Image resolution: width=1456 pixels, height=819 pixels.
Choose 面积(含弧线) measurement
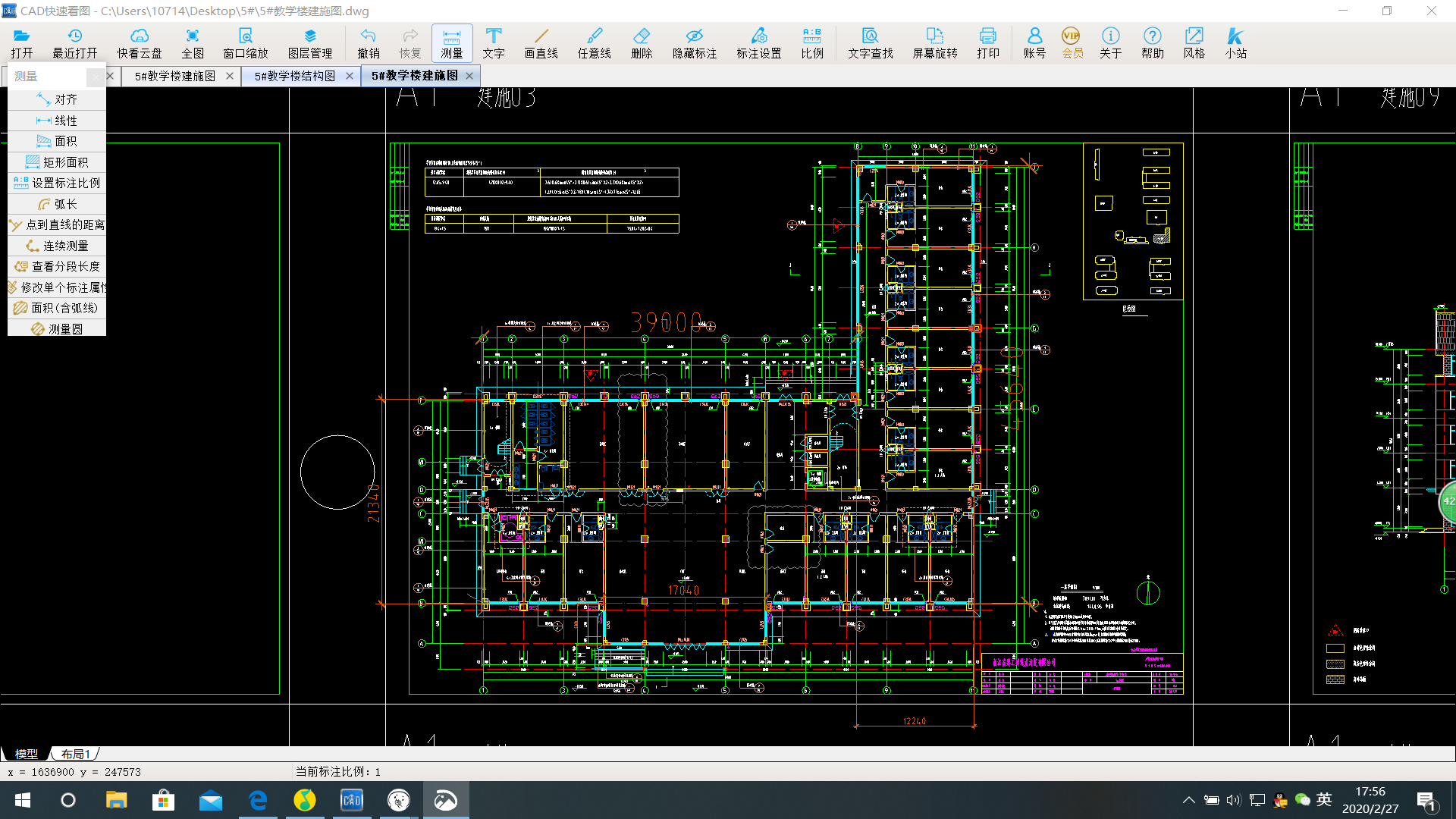57,308
